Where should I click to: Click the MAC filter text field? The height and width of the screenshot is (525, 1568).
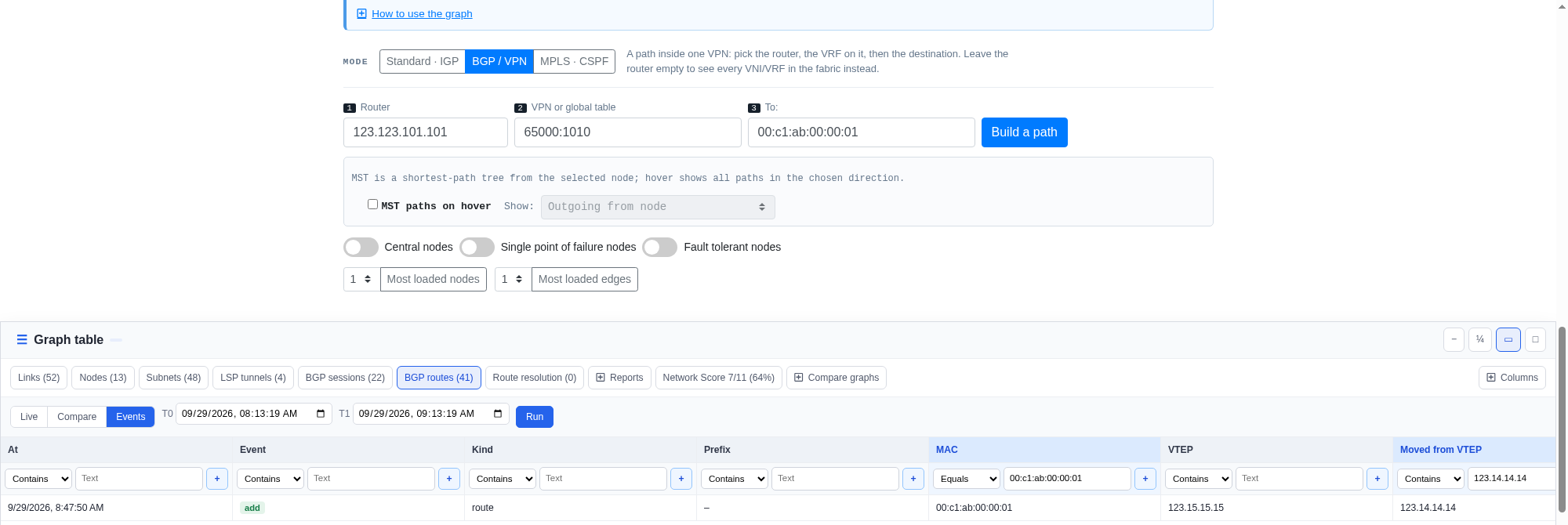tap(1067, 479)
